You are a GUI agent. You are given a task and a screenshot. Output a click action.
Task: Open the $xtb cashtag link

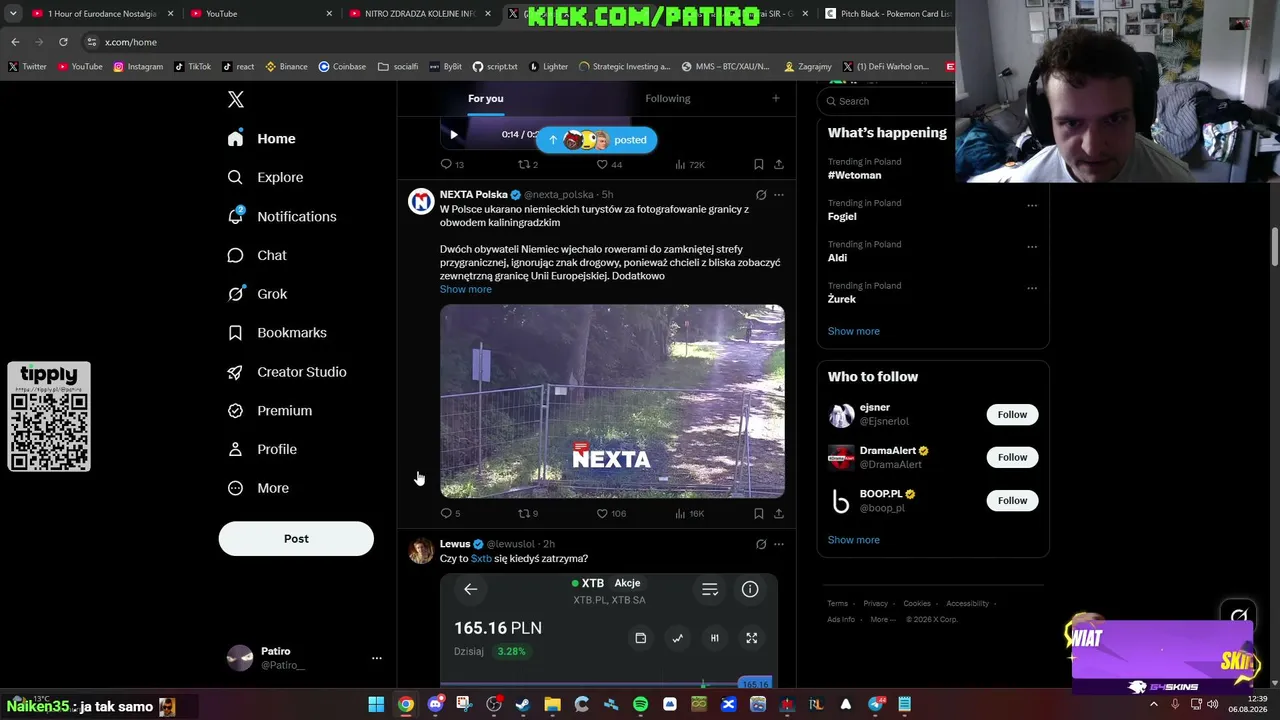pos(481,558)
